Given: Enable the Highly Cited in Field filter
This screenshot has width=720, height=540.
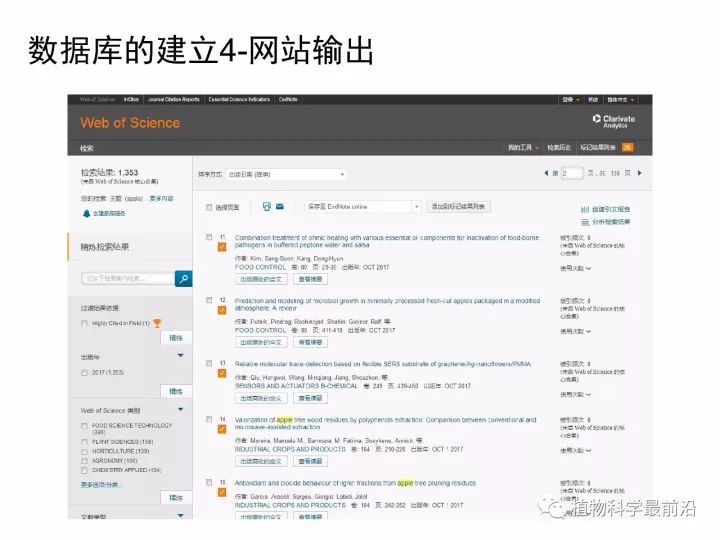Looking at the screenshot, I should [x=84, y=323].
